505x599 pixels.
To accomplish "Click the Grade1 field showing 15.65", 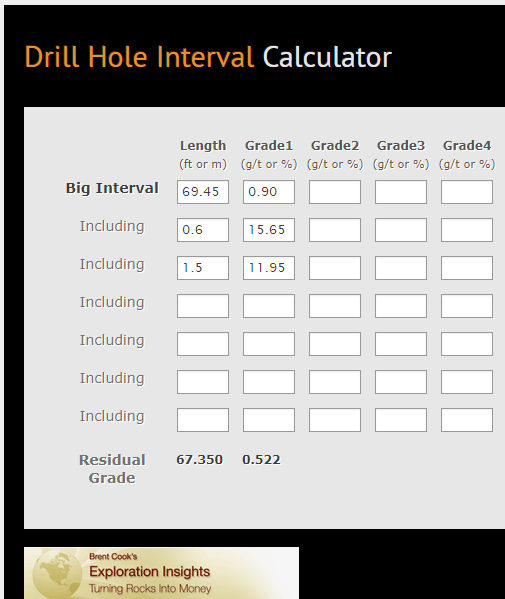I will click(x=269, y=230).
